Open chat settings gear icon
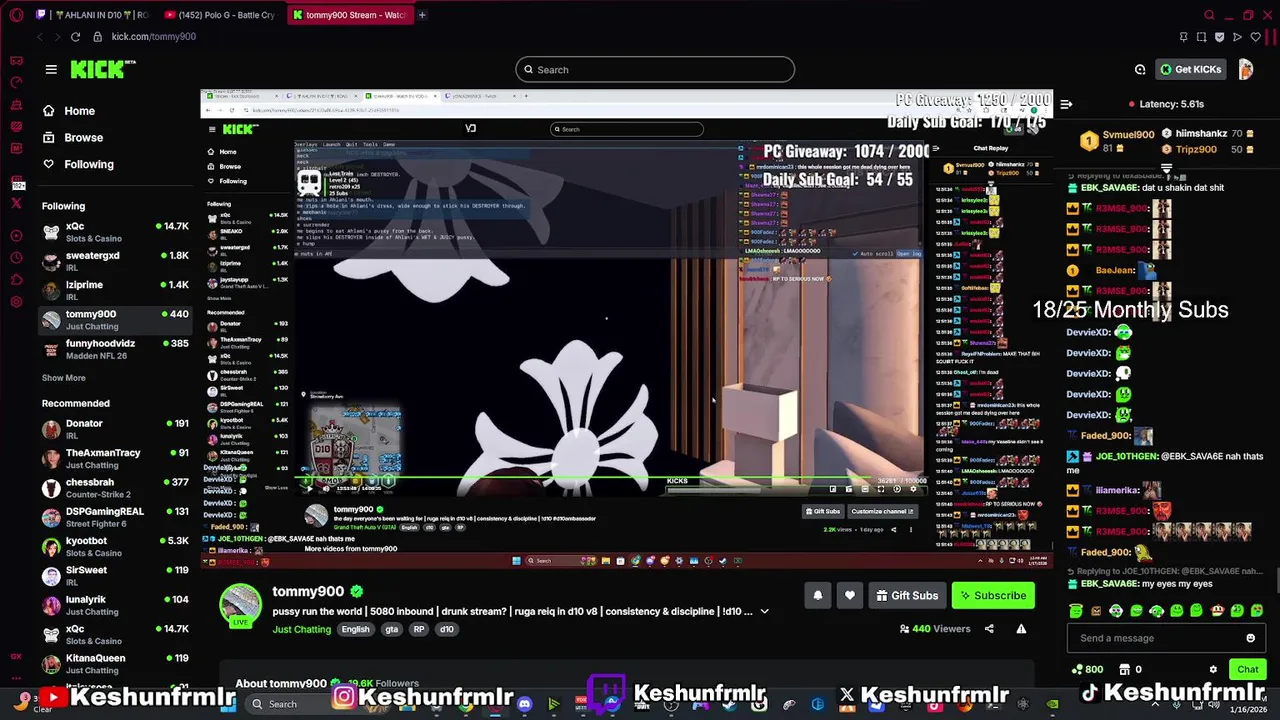The width and height of the screenshot is (1280, 720). [1213, 669]
